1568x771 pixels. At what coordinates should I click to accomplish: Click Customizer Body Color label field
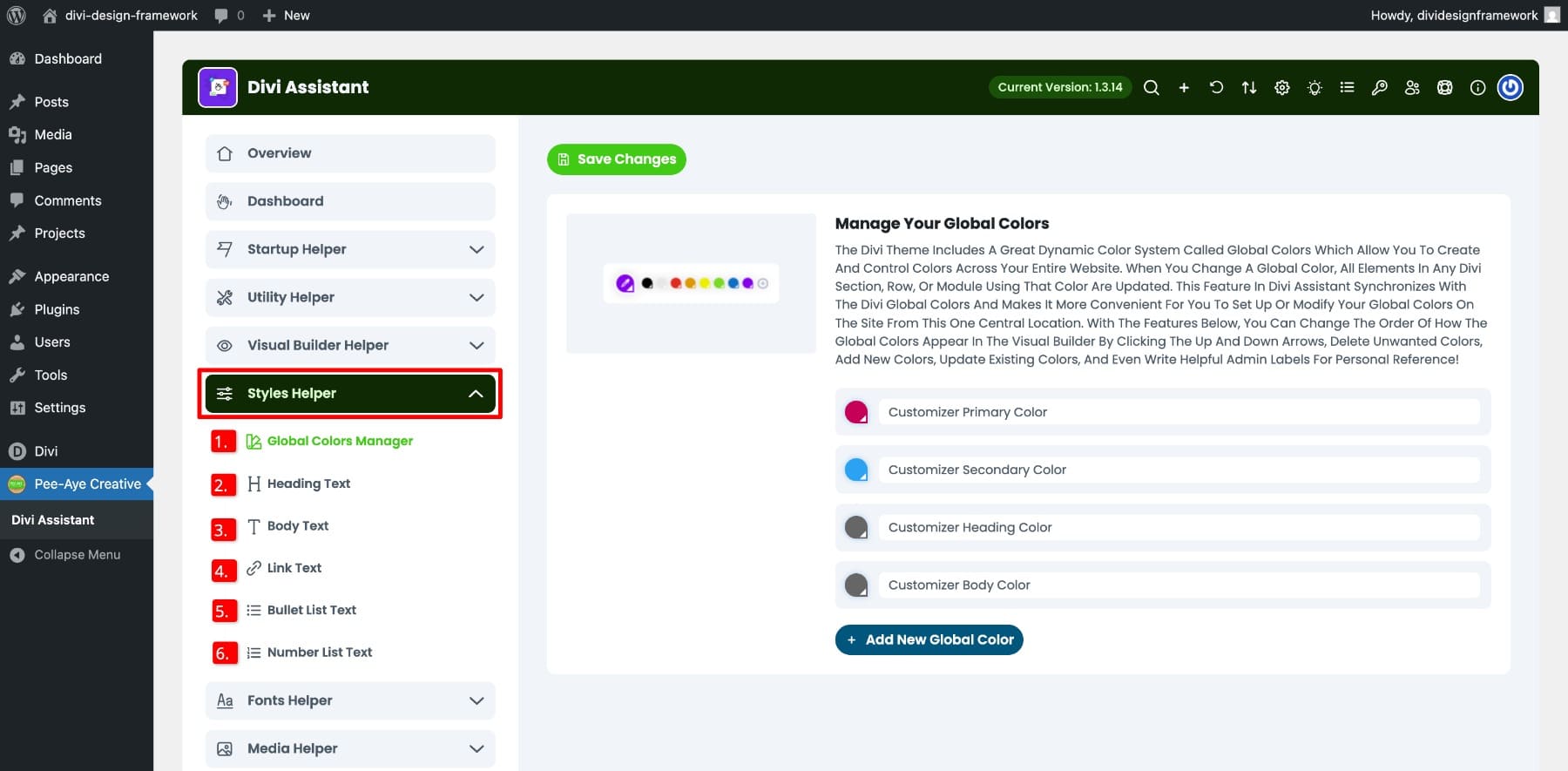[x=1179, y=585]
